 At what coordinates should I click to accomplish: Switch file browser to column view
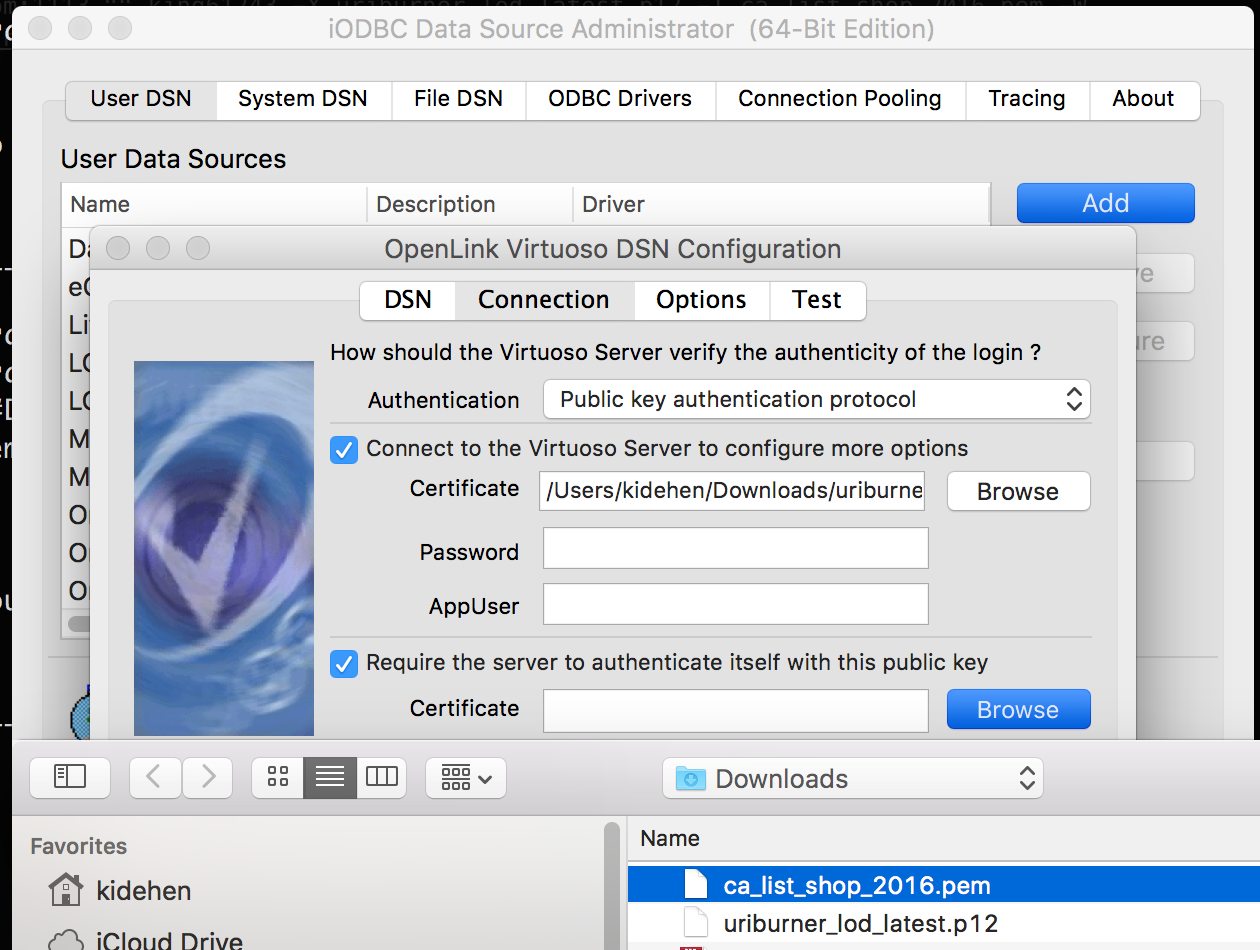tap(381, 777)
